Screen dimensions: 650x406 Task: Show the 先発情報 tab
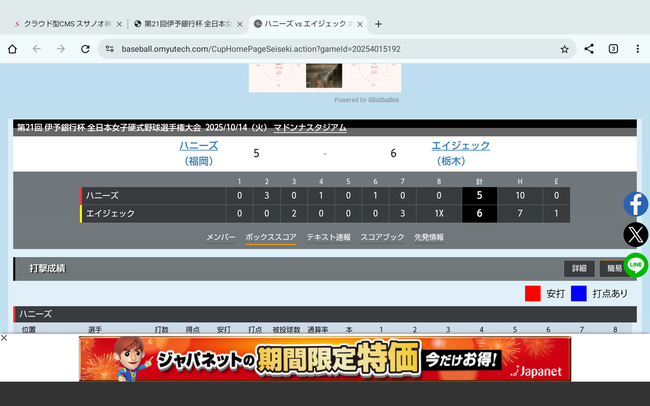click(x=429, y=237)
